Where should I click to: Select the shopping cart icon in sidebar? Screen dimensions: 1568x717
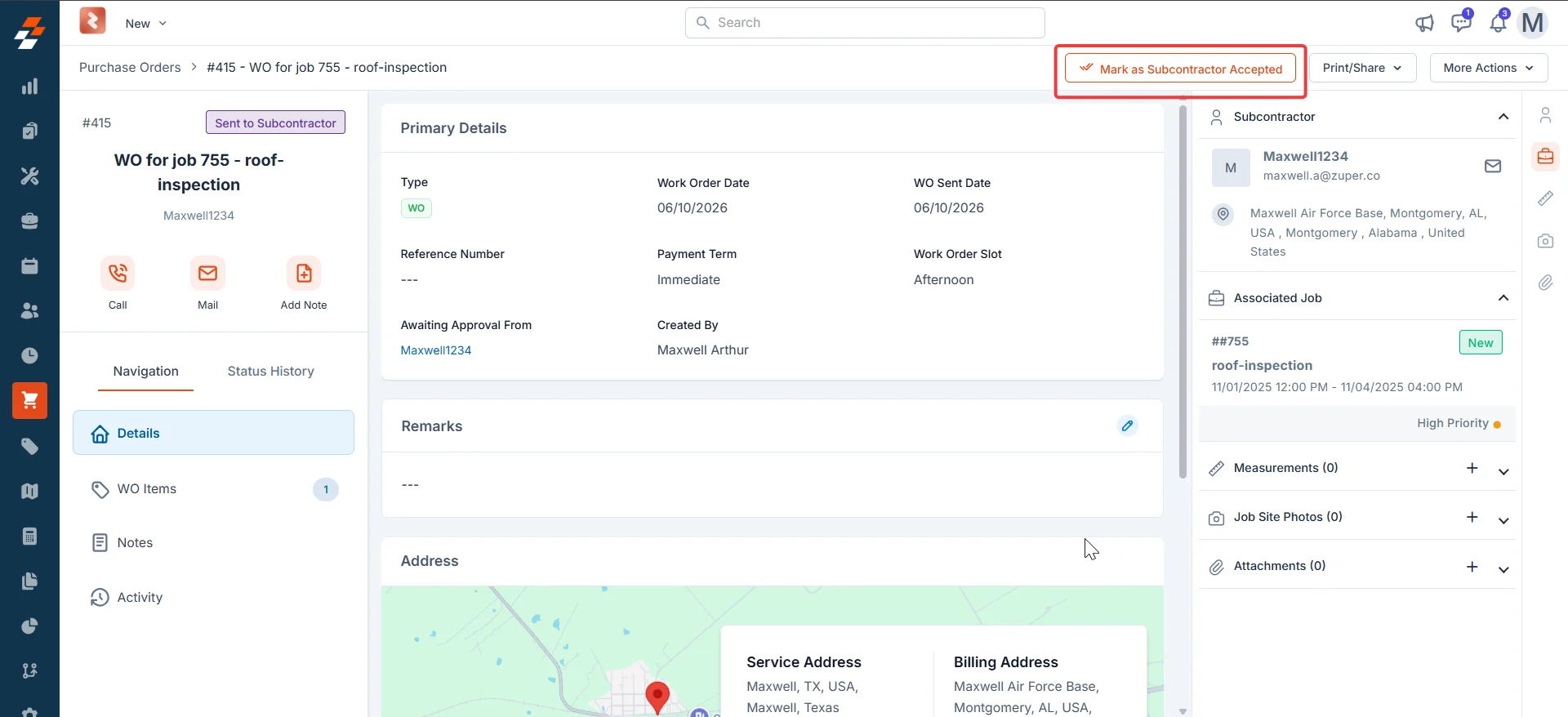[x=30, y=400]
